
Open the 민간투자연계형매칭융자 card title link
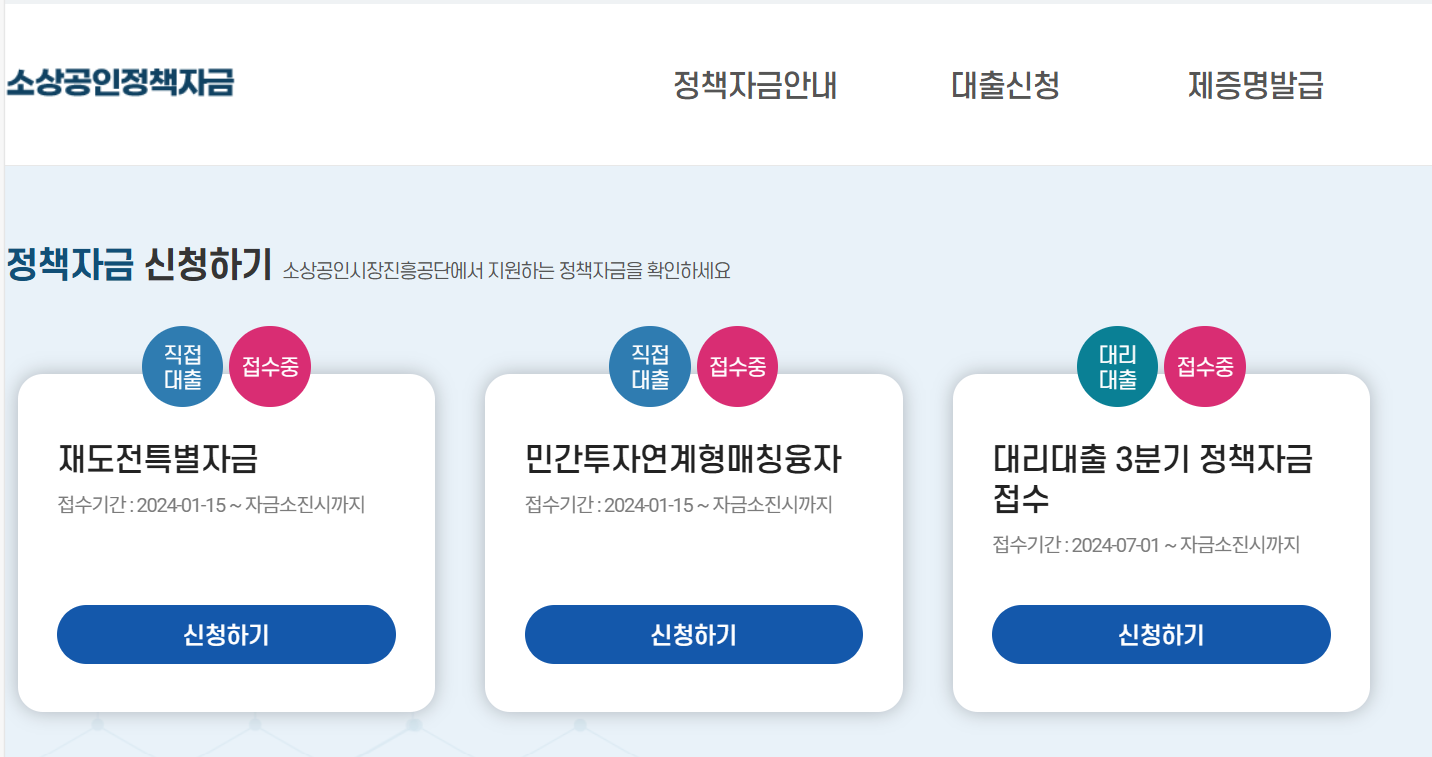click(685, 455)
